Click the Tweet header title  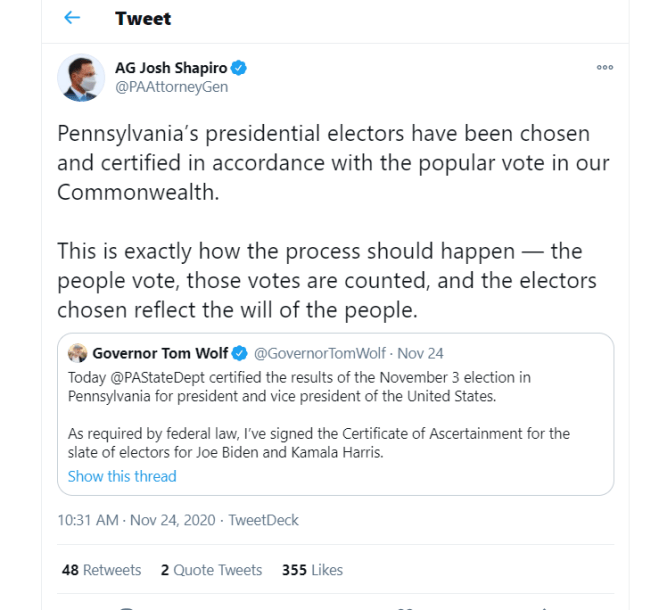click(143, 19)
